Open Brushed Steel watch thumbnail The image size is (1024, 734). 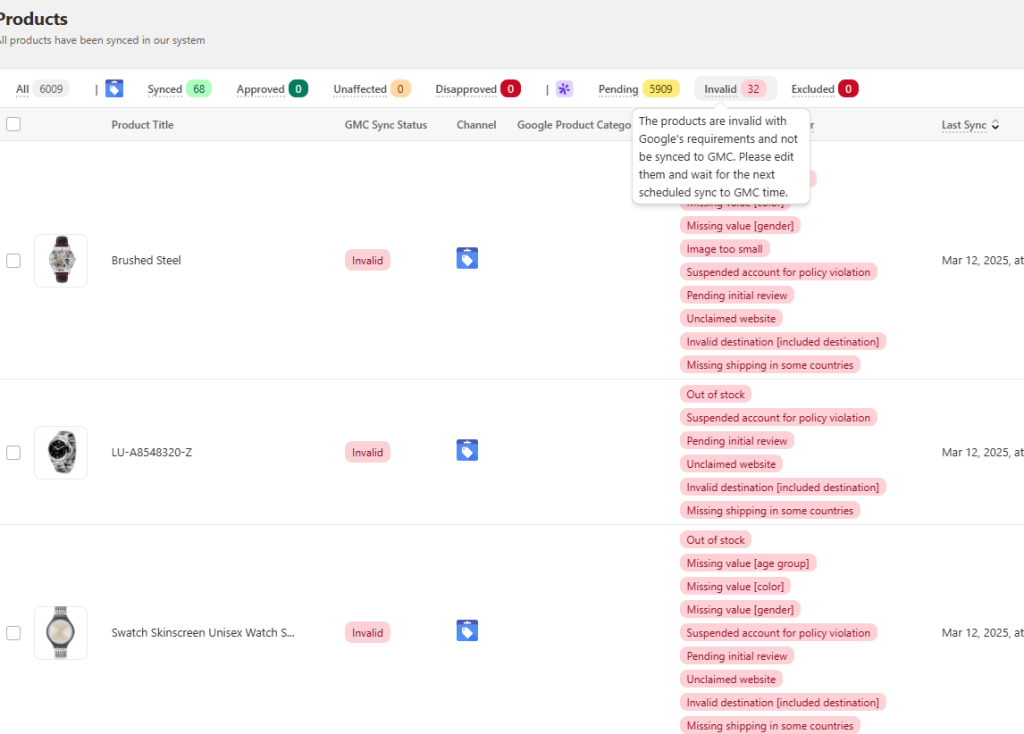(x=61, y=261)
